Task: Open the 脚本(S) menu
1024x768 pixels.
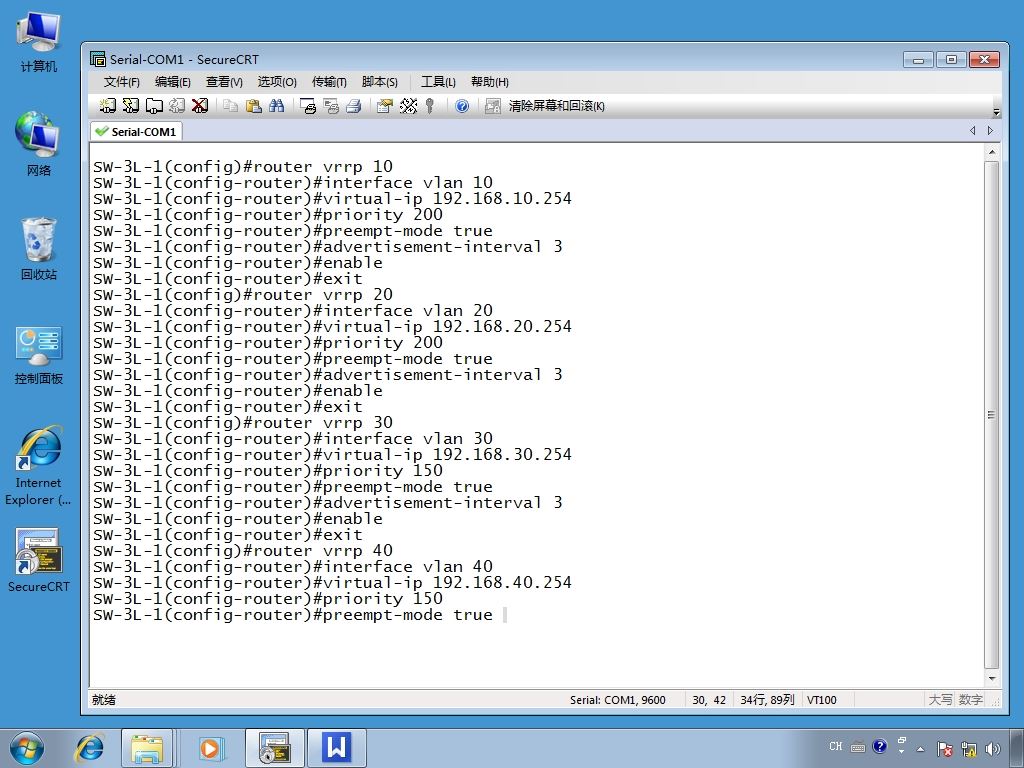Action: click(x=379, y=82)
